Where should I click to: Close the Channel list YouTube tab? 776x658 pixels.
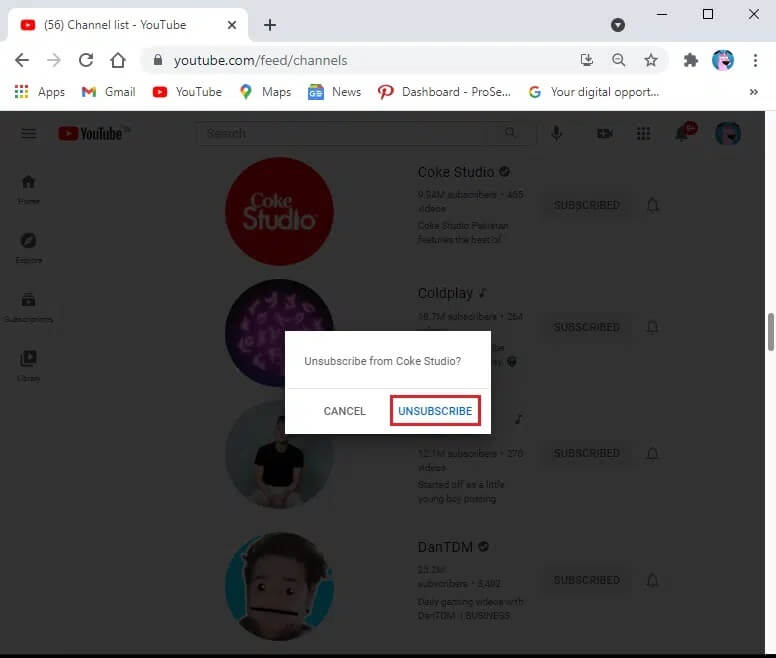232,25
